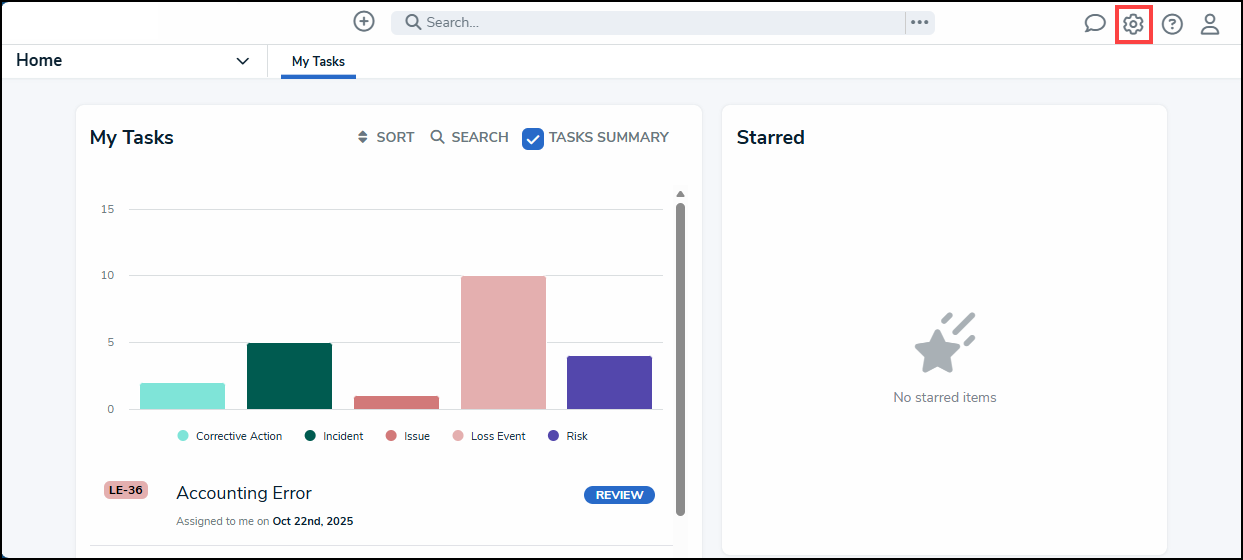The width and height of the screenshot is (1243, 560).
Task: Click the Search magnifier in My Tasks
Action: 438,137
